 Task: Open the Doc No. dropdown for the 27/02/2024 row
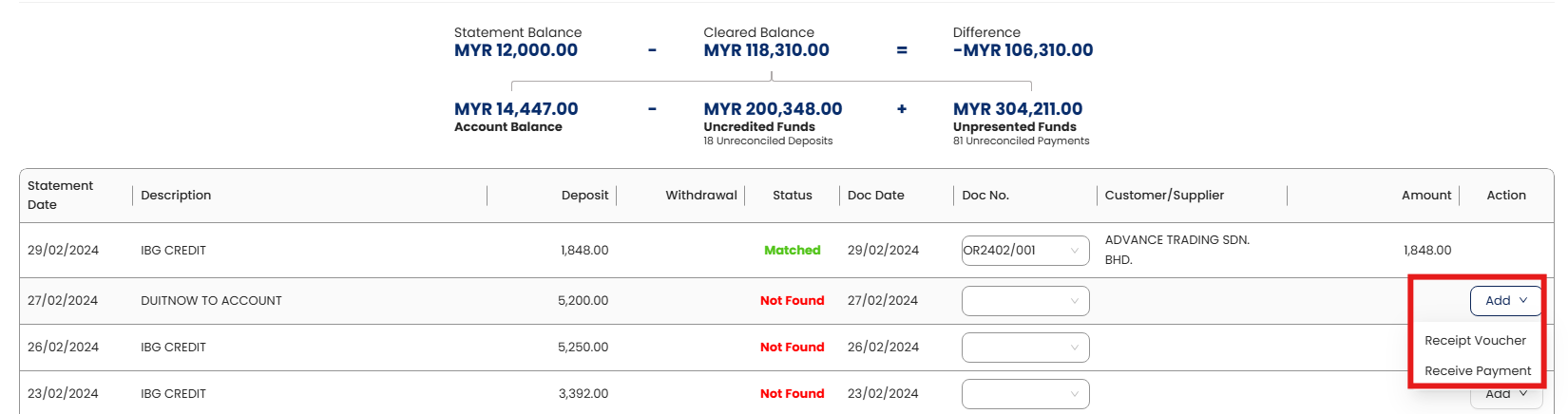click(1025, 301)
